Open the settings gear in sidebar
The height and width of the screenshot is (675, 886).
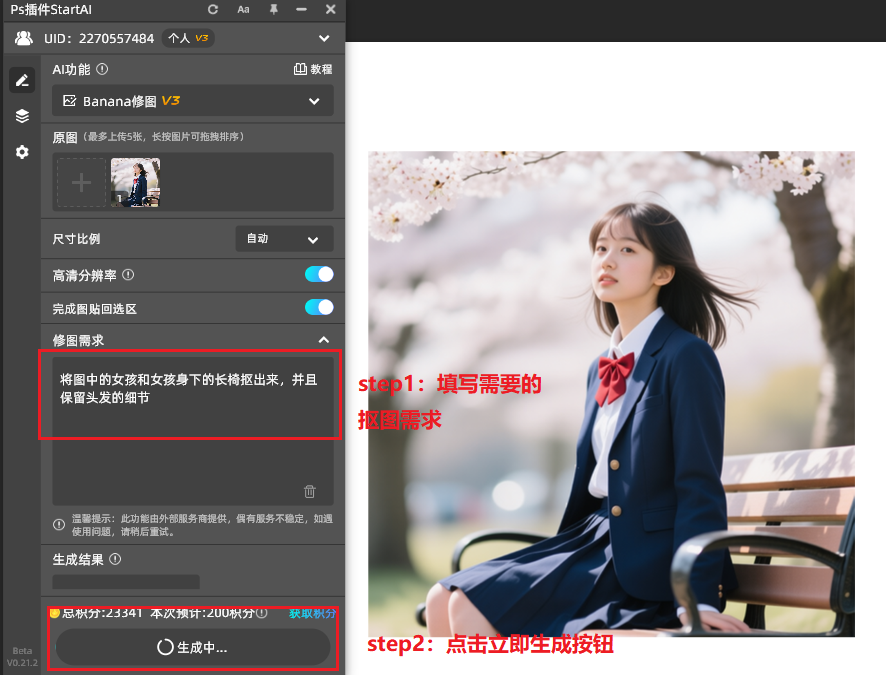click(x=21, y=151)
